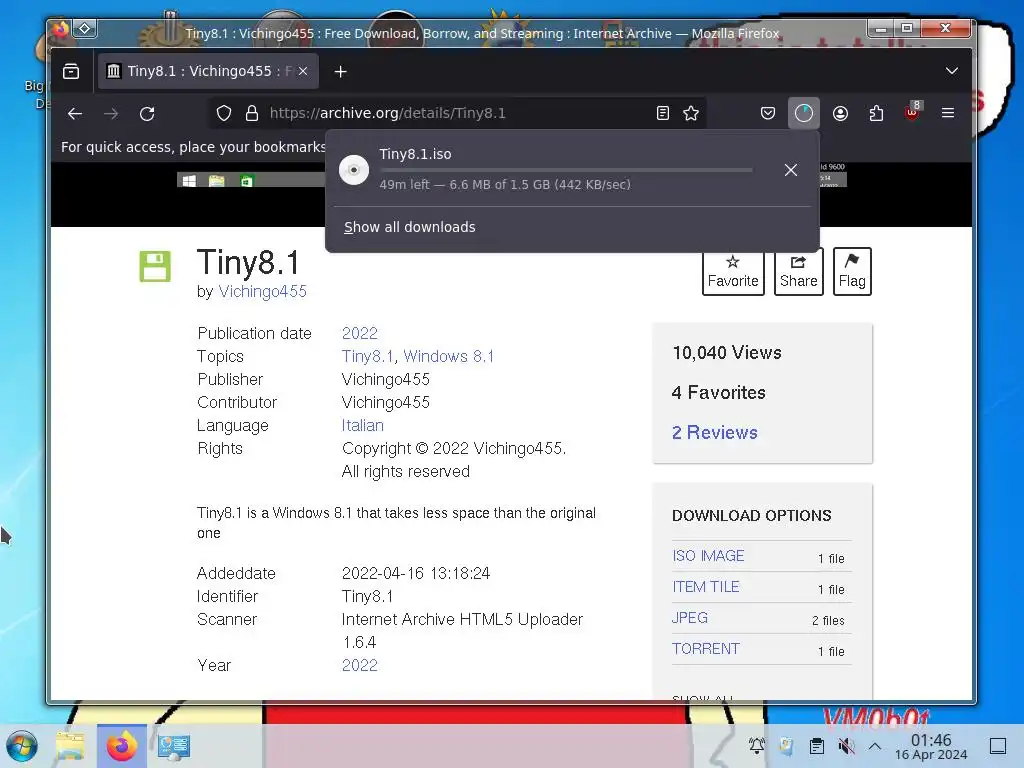
Task: Open the Tiny8.1 topic link
Action: (368, 357)
